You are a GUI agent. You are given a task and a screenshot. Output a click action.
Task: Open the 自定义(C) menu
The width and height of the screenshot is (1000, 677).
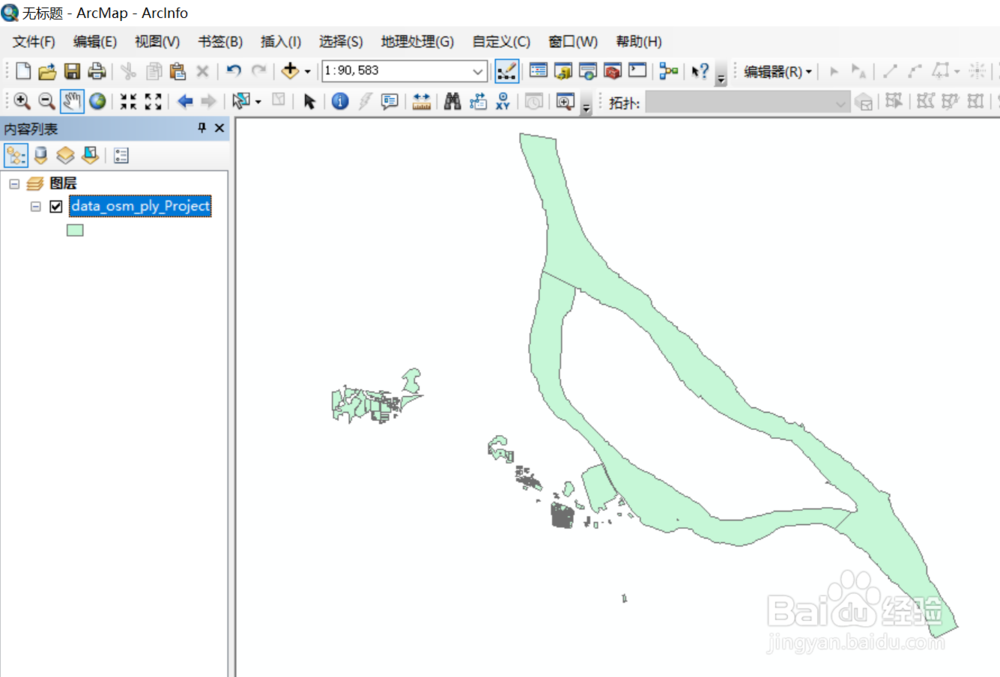pyautogui.click(x=500, y=41)
